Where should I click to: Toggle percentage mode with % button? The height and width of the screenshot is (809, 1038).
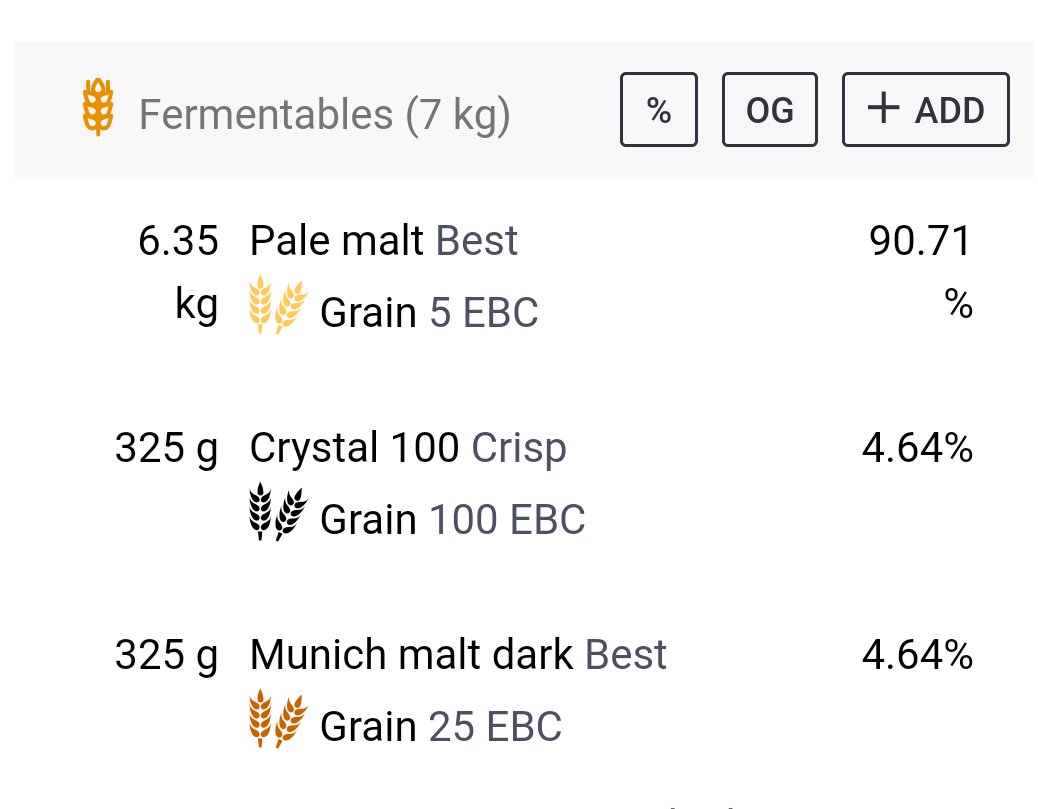[659, 109]
